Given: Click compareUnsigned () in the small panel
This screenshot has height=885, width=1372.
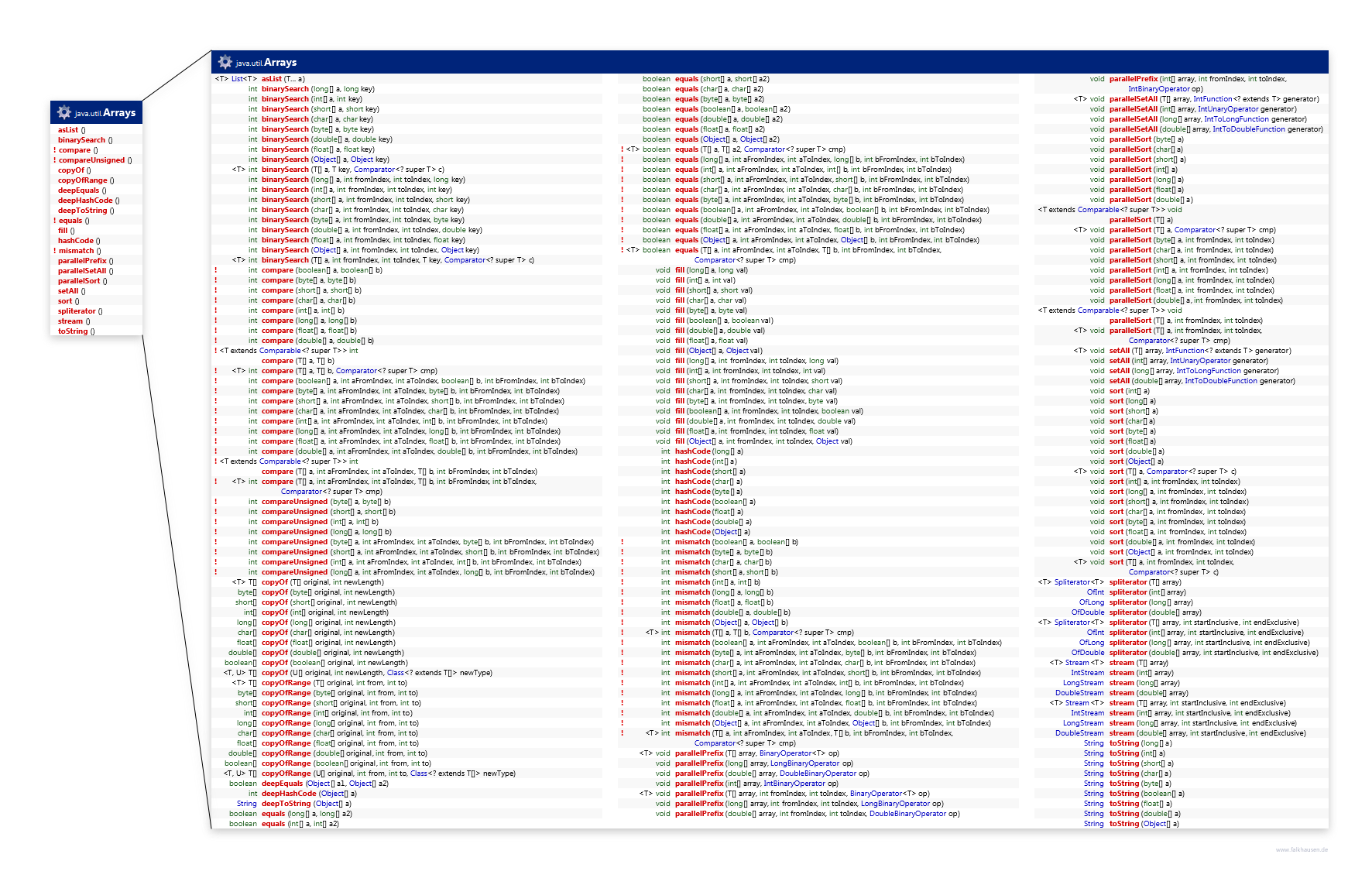Looking at the screenshot, I should coord(96,160).
